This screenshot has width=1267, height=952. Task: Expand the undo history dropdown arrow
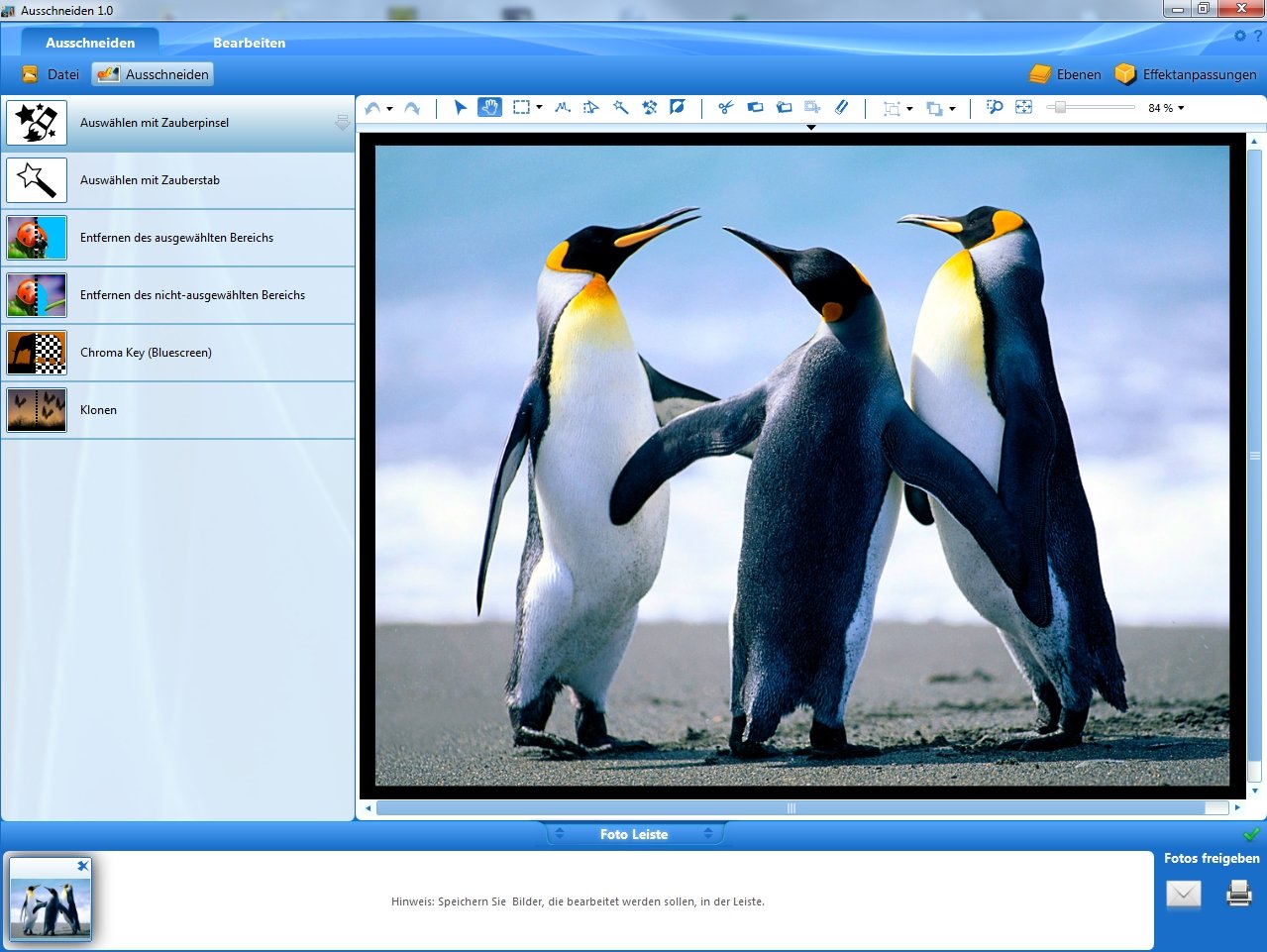coord(389,109)
